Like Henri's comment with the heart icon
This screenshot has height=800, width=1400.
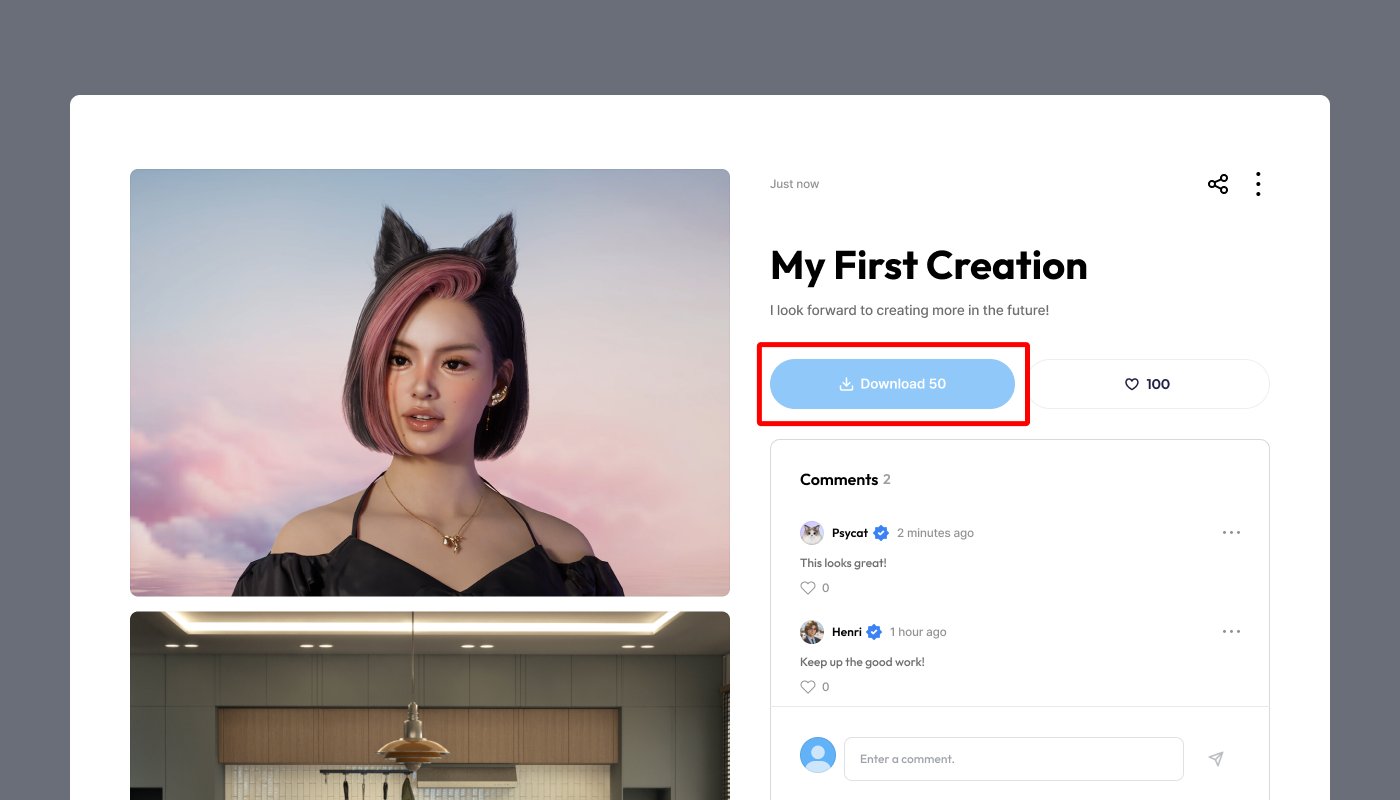(x=808, y=687)
